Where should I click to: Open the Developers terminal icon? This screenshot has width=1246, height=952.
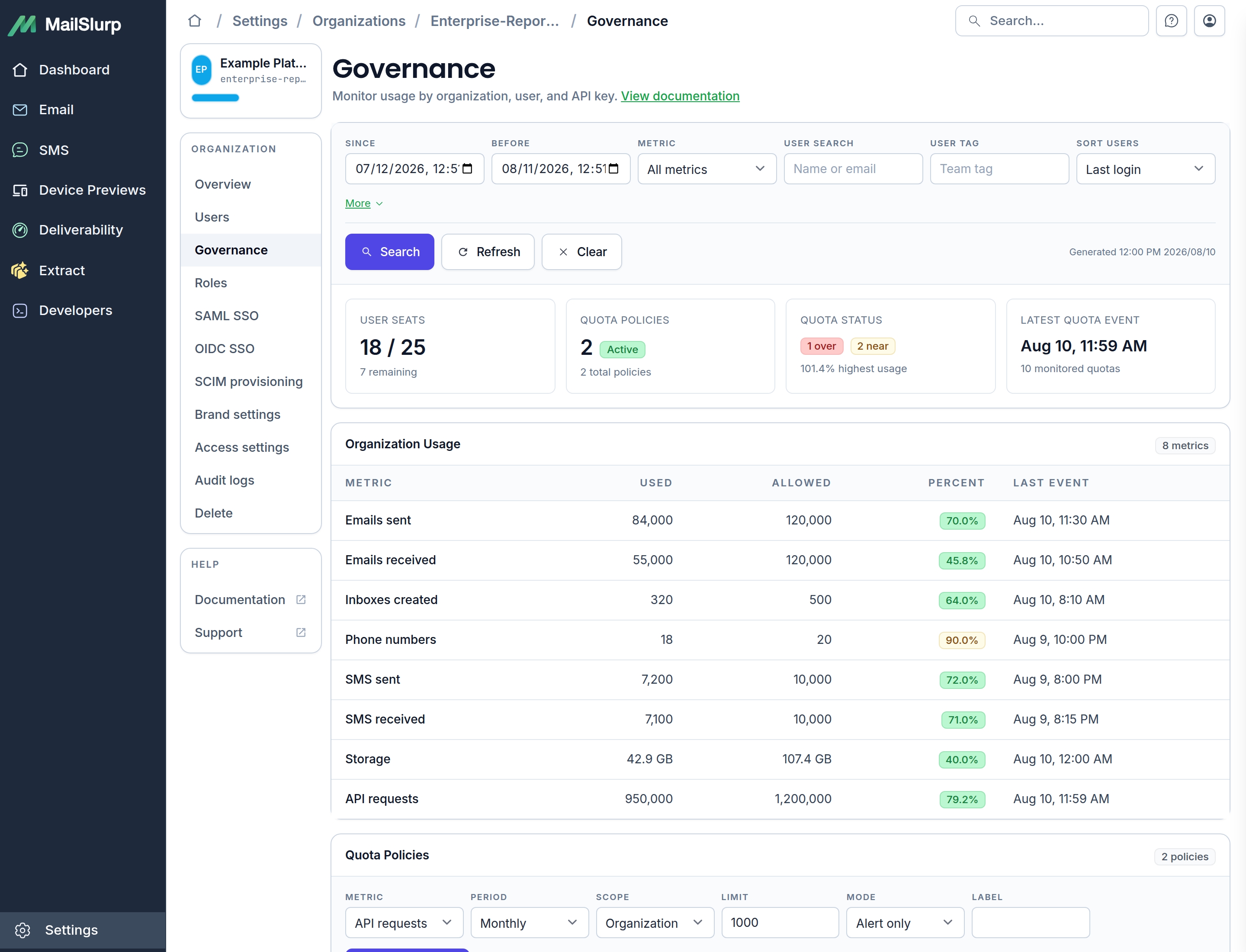point(20,310)
